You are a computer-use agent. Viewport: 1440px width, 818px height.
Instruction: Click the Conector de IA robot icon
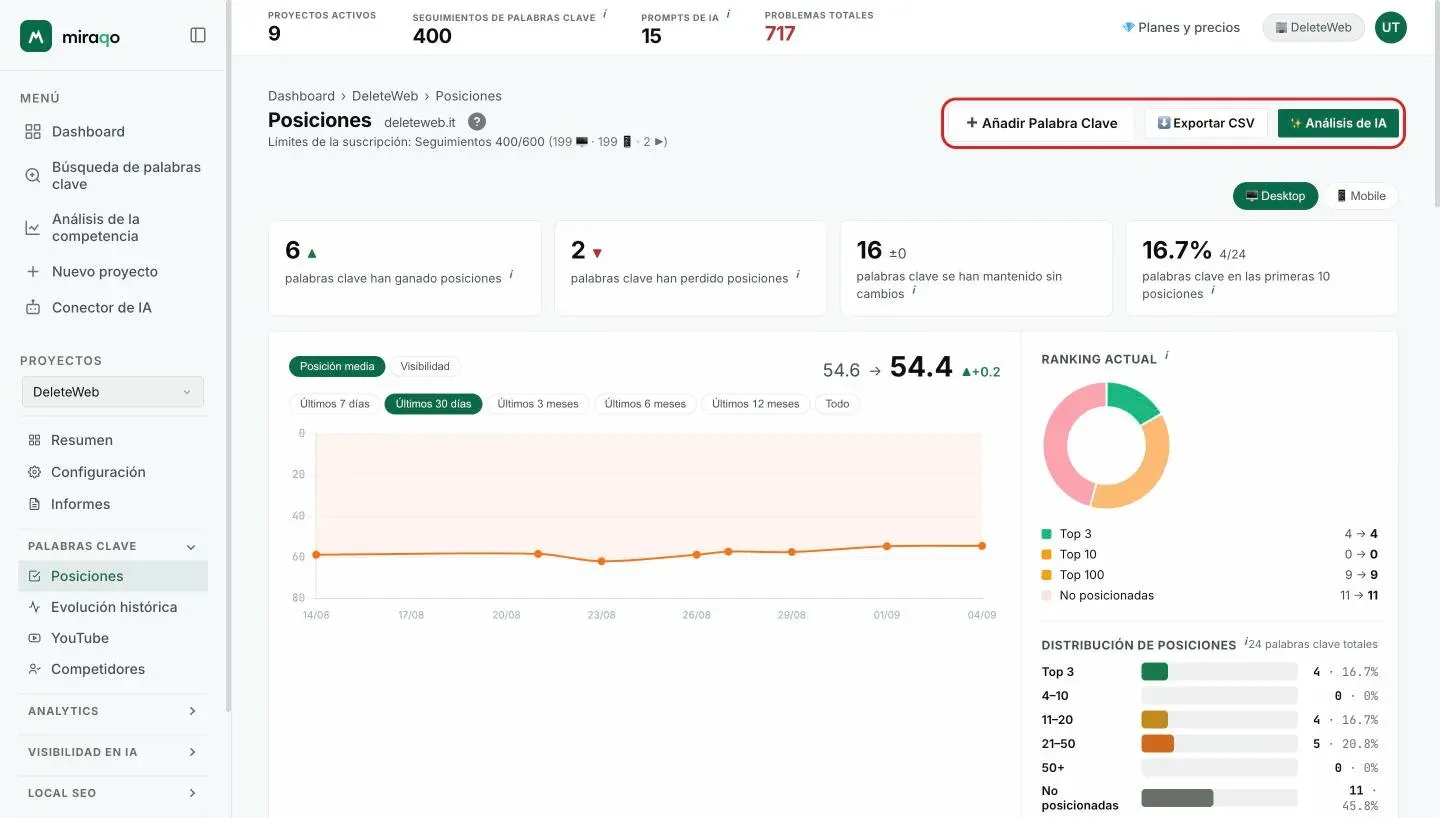(33, 308)
